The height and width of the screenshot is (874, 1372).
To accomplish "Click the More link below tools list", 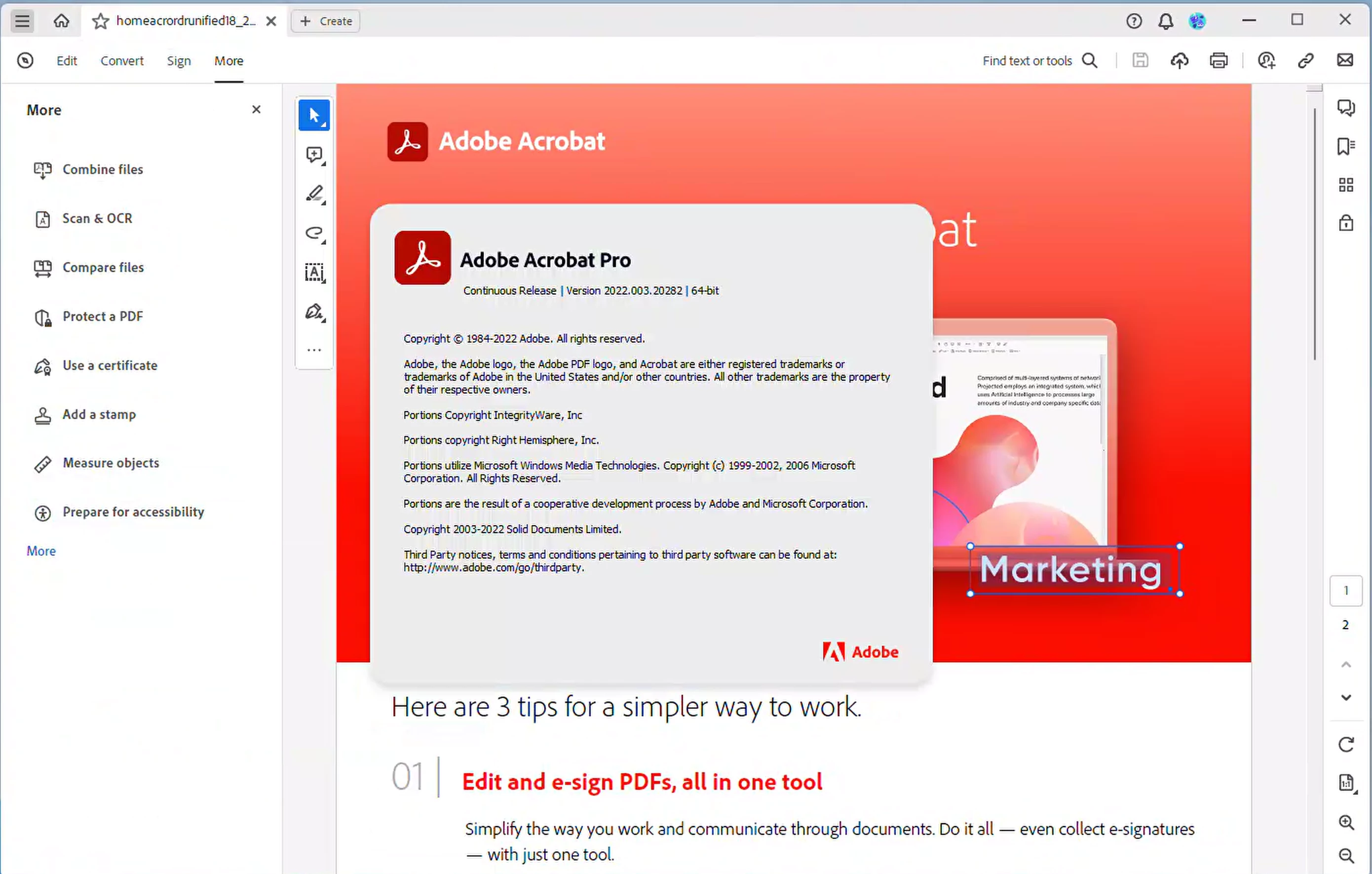I will 41,551.
